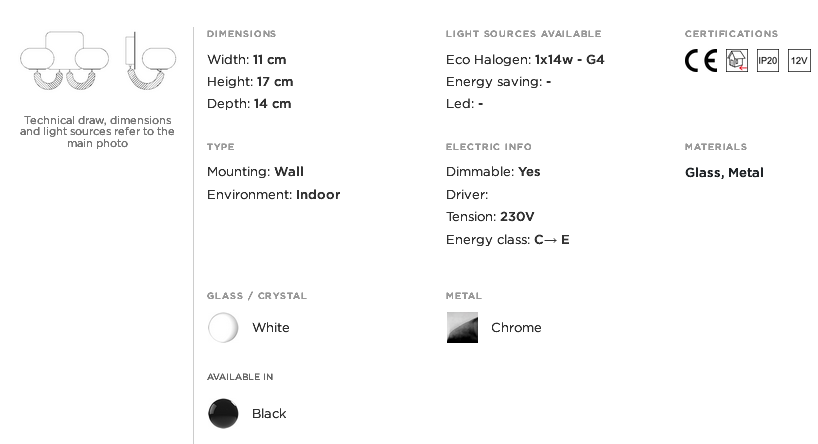The image size is (818, 444).
Task: Choose the White glass color swatch
Action: (223, 328)
